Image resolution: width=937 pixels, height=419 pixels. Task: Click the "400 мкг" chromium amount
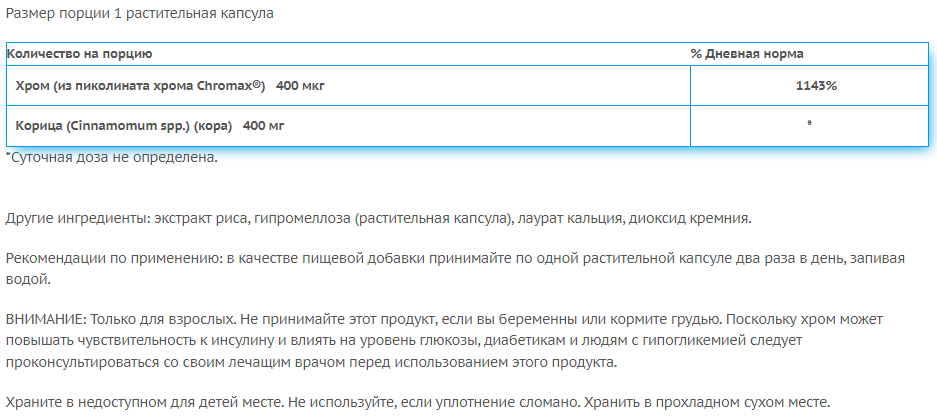(300, 86)
